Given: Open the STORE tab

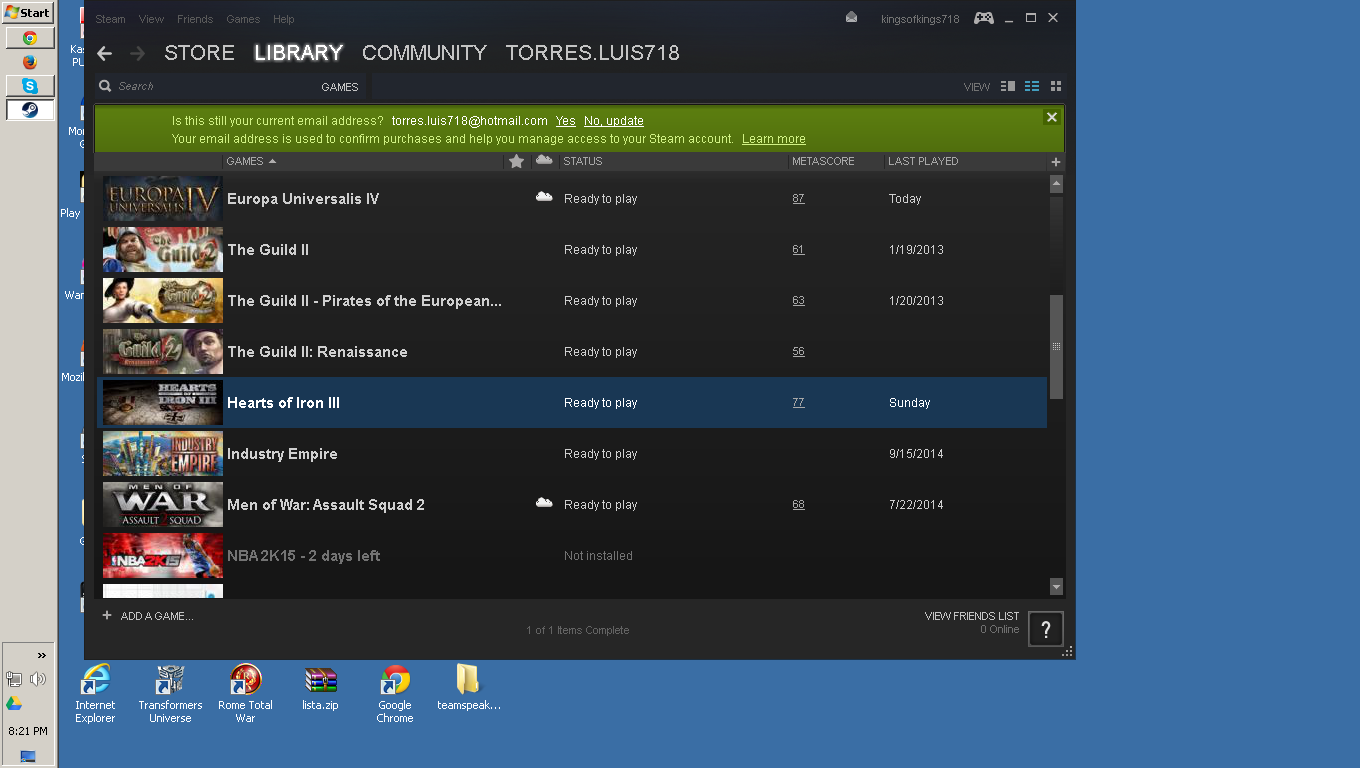Looking at the screenshot, I should coord(199,53).
